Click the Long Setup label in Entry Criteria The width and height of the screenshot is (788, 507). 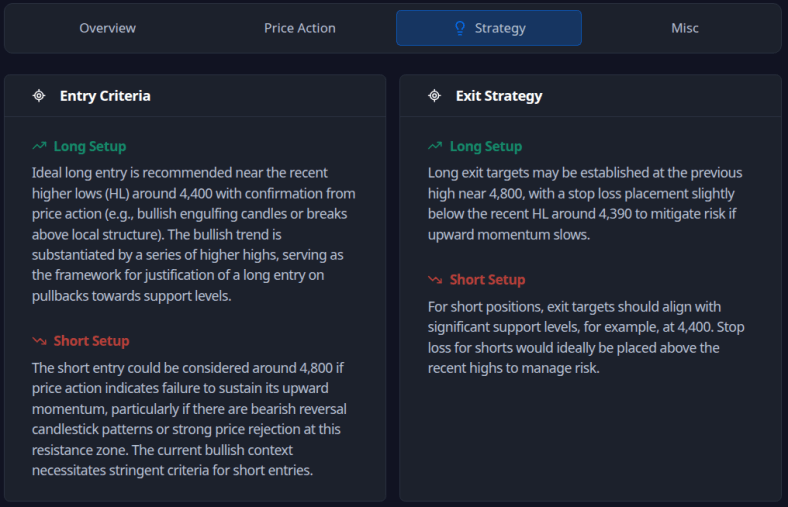coord(90,146)
